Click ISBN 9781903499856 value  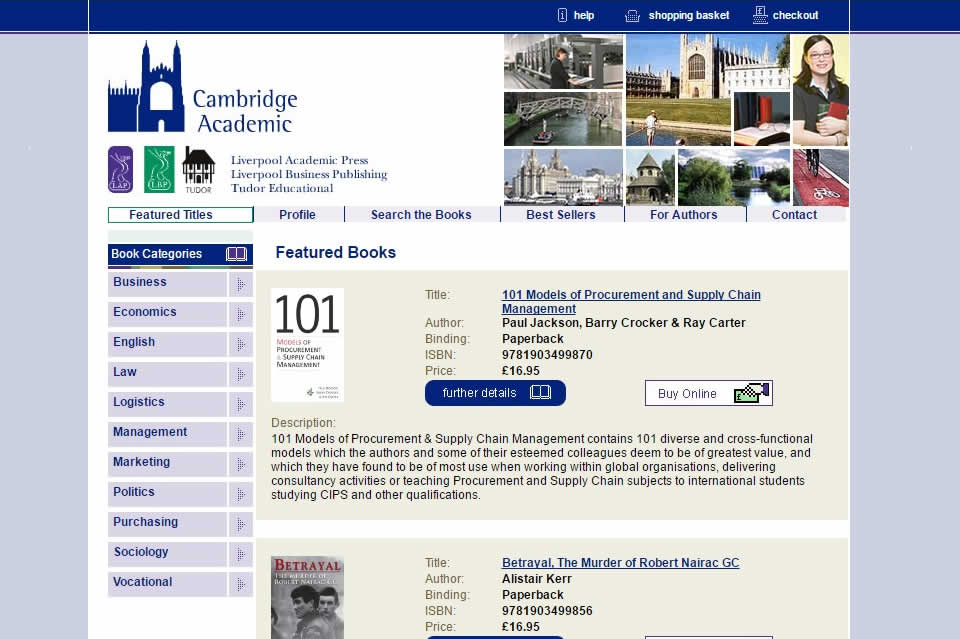coord(547,611)
